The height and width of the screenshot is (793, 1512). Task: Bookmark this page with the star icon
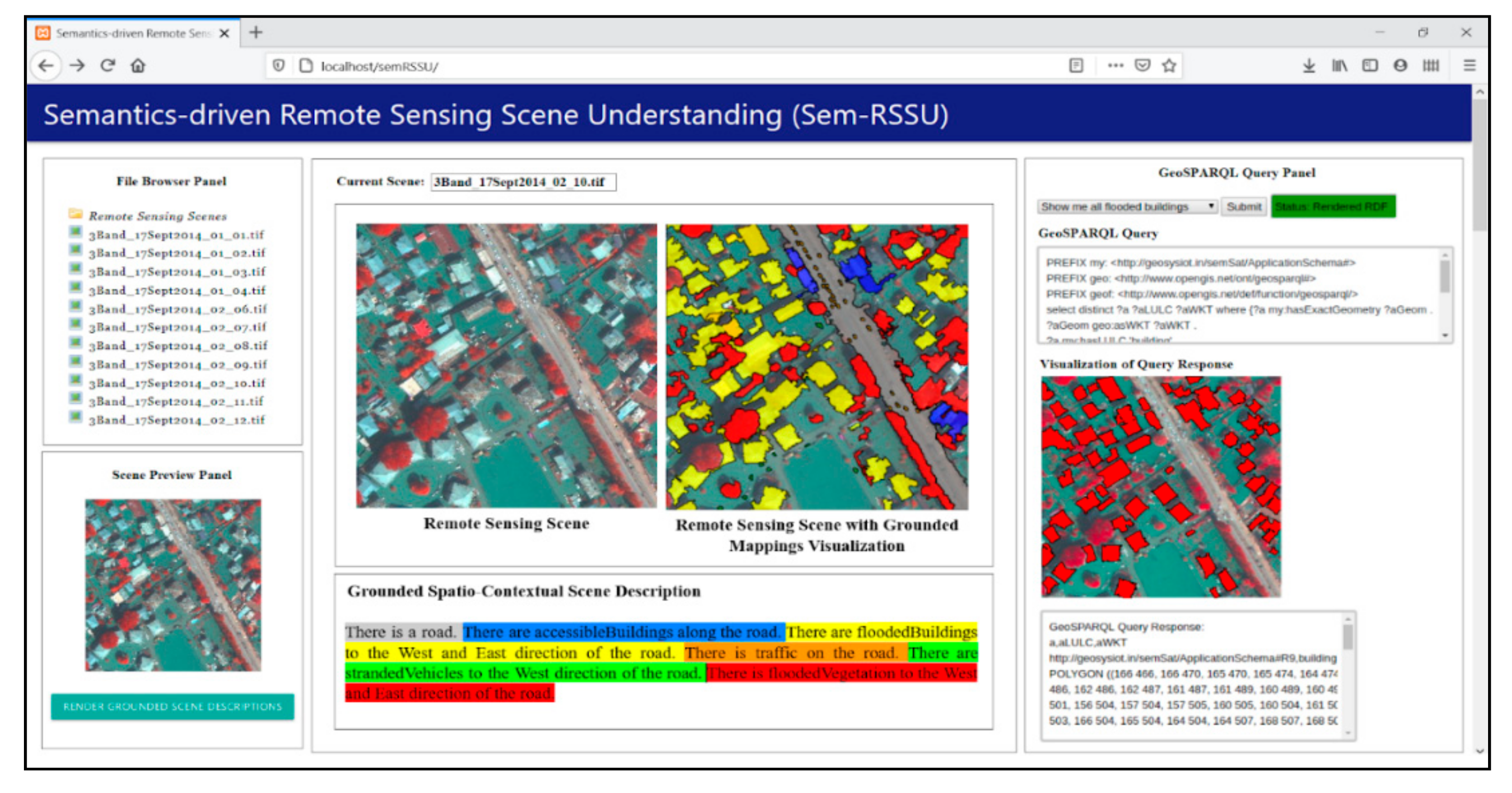(1169, 65)
